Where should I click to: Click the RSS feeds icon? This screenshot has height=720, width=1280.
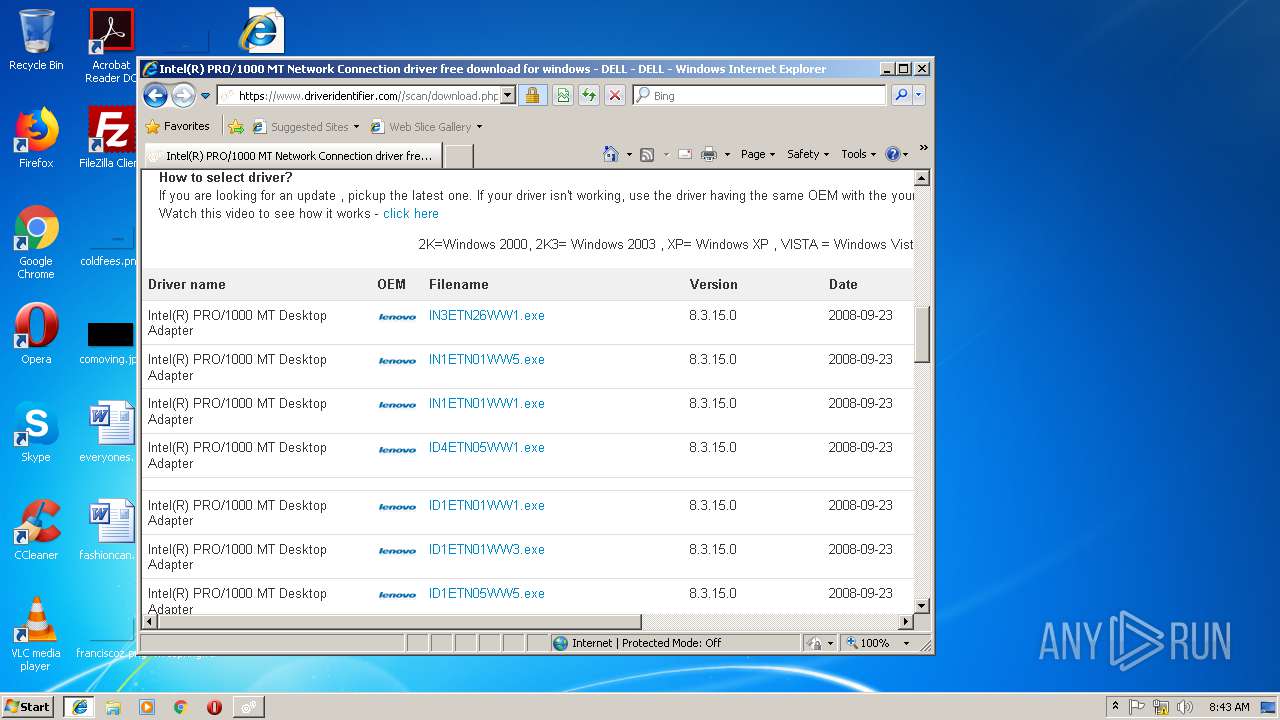pos(647,154)
